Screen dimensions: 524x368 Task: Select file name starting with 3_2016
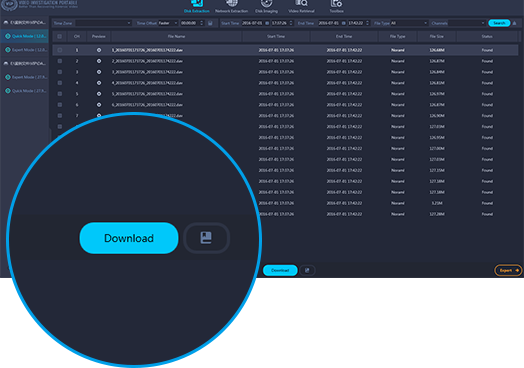(x=147, y=72)
